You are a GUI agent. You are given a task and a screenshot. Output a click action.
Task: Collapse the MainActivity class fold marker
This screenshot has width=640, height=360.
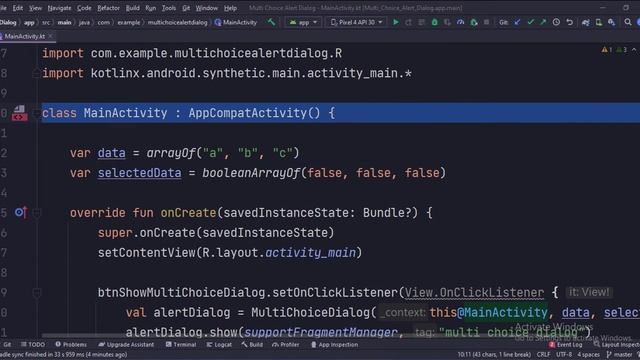click(x=36, y=113)
